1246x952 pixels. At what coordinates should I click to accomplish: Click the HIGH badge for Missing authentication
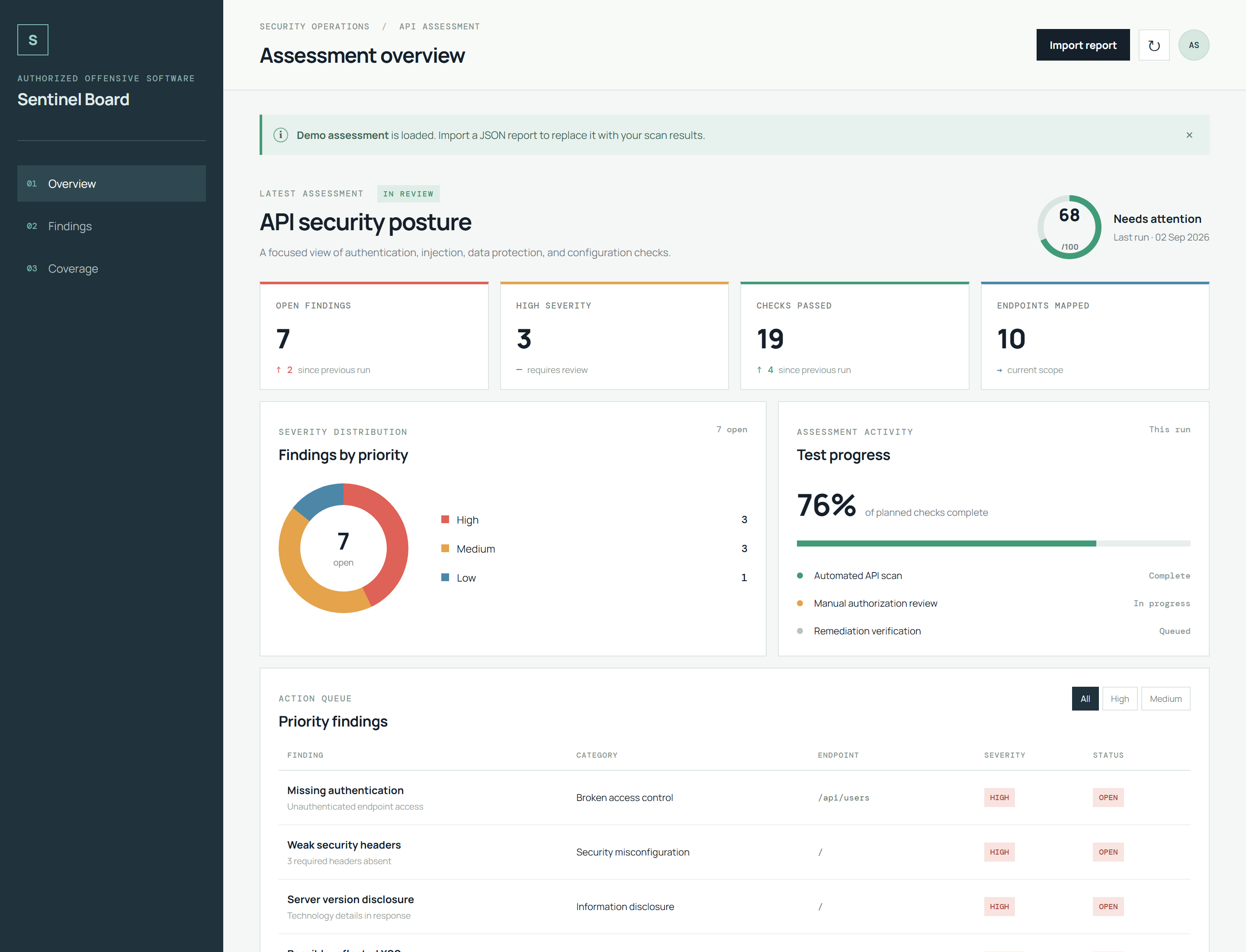pyautogui.click(x=999, y=798)
